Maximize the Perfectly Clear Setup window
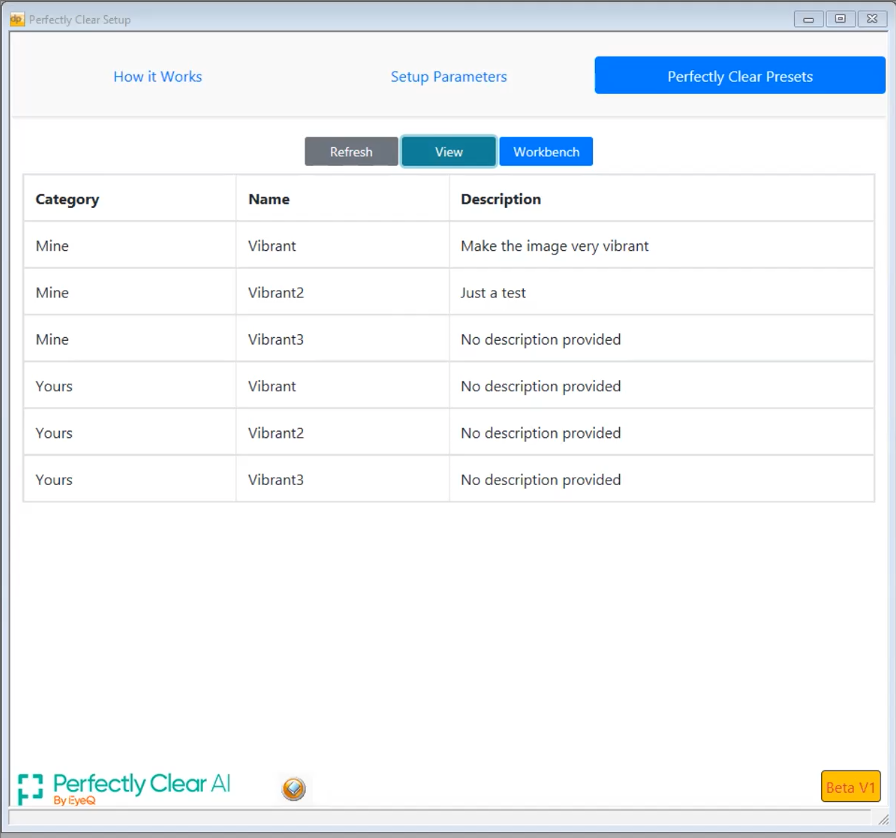Screen dimensions: 896x838 (x=840, y=19)
